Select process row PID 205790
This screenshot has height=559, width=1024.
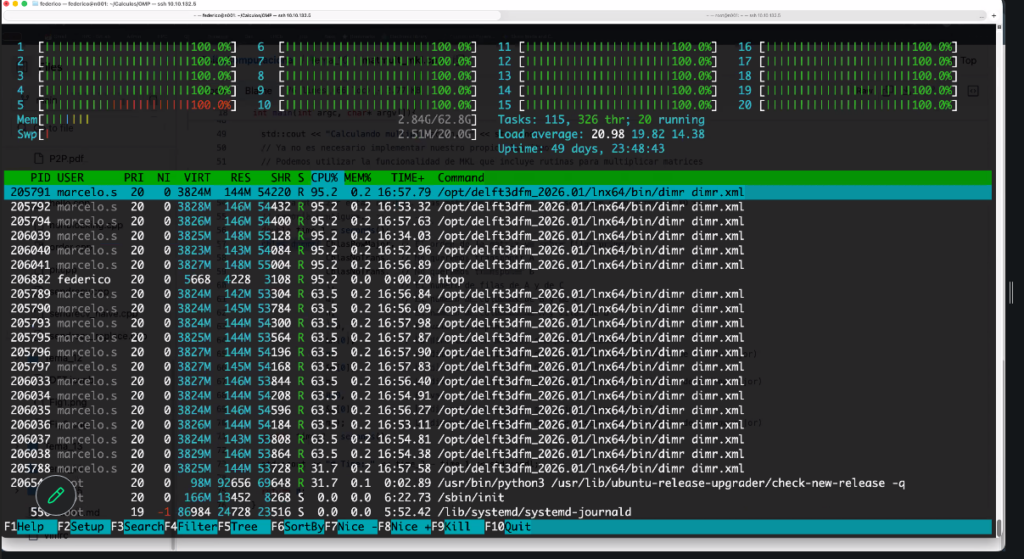pos(498,308)
